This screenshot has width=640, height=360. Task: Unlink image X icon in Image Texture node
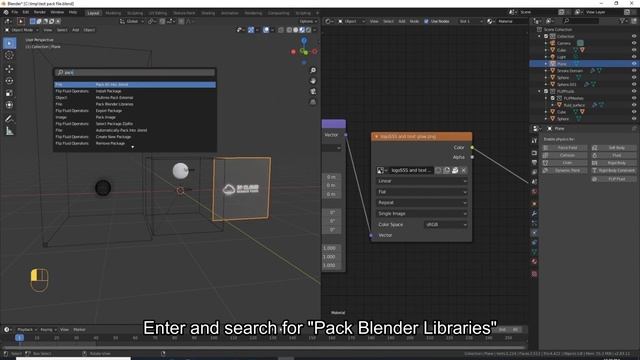(x=464, y=170)
